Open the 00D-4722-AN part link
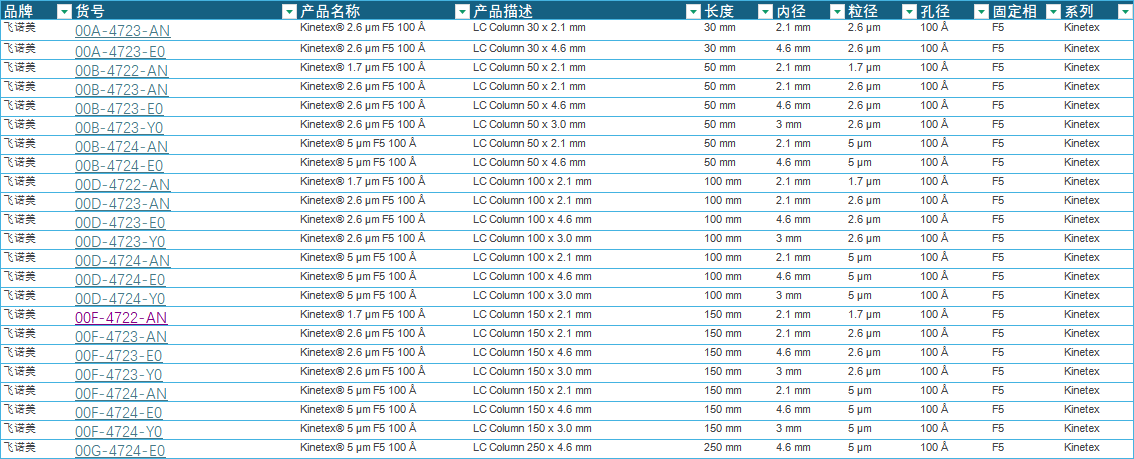 [x=122, y=184]
